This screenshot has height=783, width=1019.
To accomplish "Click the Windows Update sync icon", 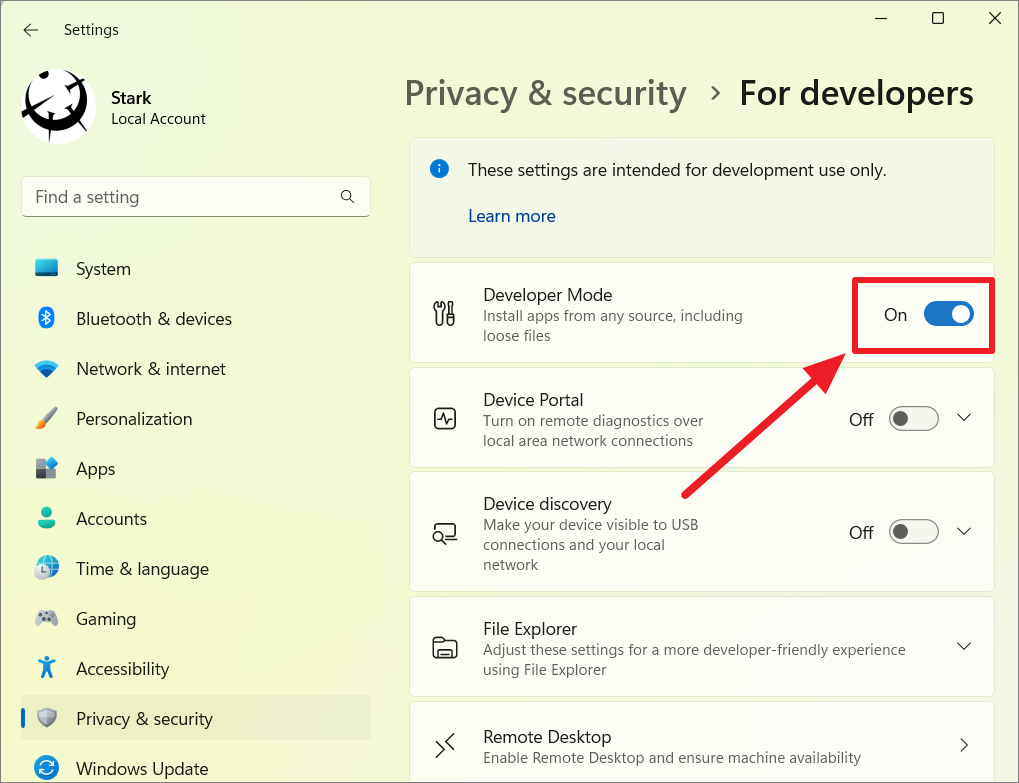I will tap(46, 768).
